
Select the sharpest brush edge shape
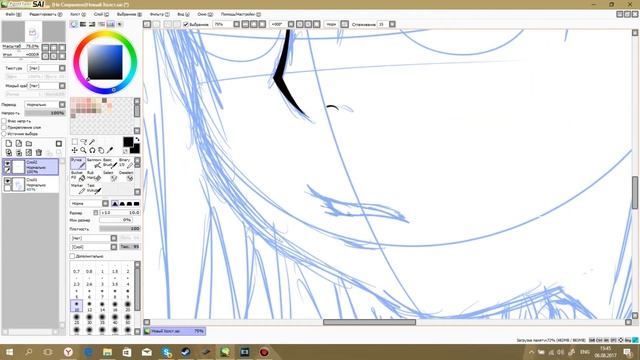[115, 203]
